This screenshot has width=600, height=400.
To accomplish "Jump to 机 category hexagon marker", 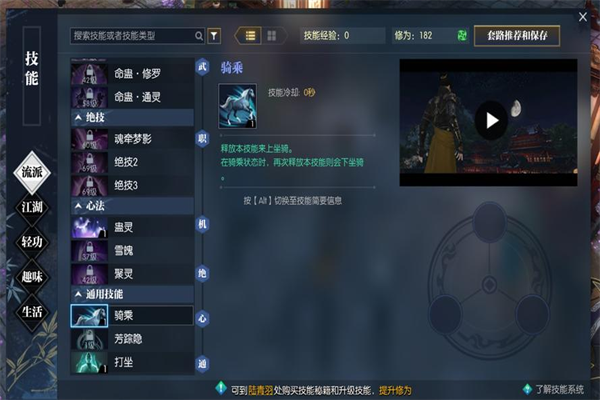I will tap(202, 224).
